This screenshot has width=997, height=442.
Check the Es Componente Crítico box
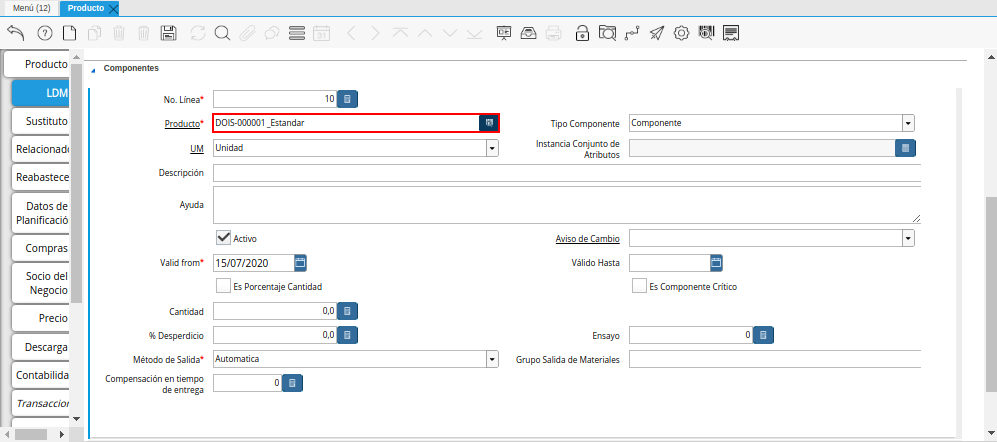click(639, 286)
